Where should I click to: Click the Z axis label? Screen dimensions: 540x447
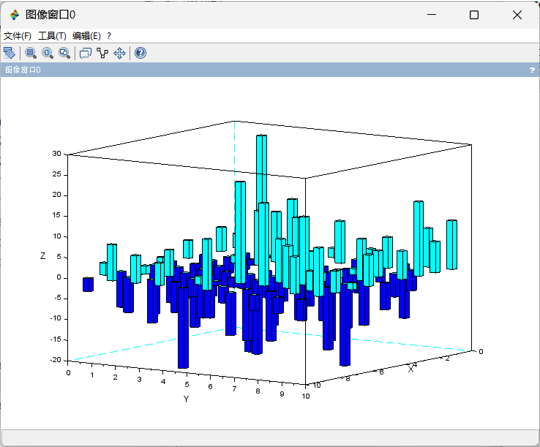[x=43, y=256]
